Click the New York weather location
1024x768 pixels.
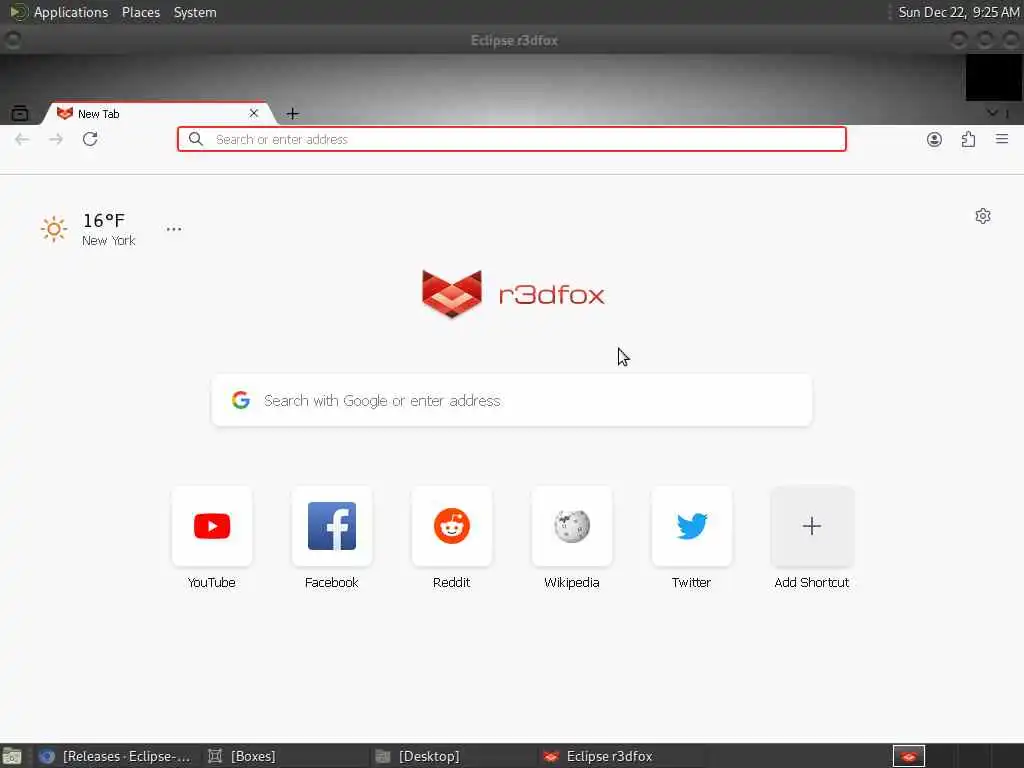(108, 240)
